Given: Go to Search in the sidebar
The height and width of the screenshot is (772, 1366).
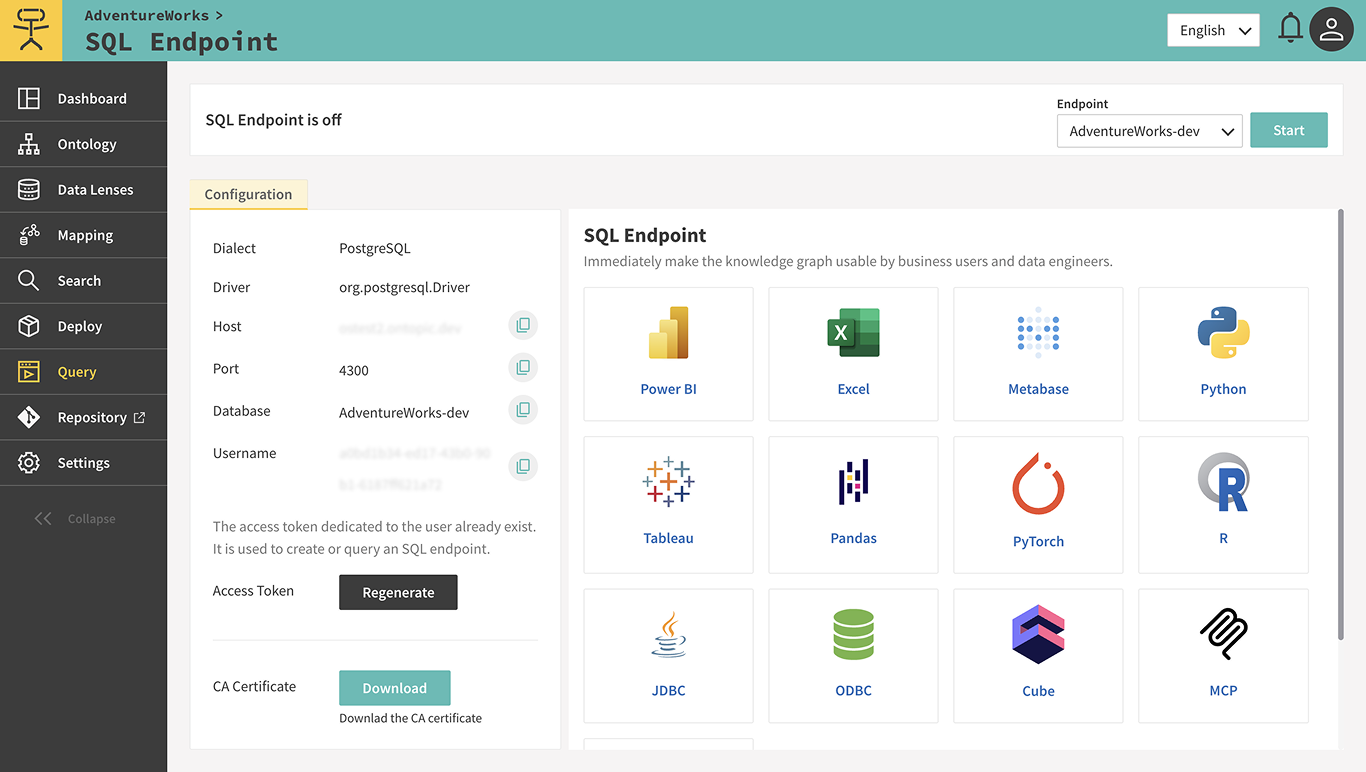Looking at the screenshot, I should point(83,280).
